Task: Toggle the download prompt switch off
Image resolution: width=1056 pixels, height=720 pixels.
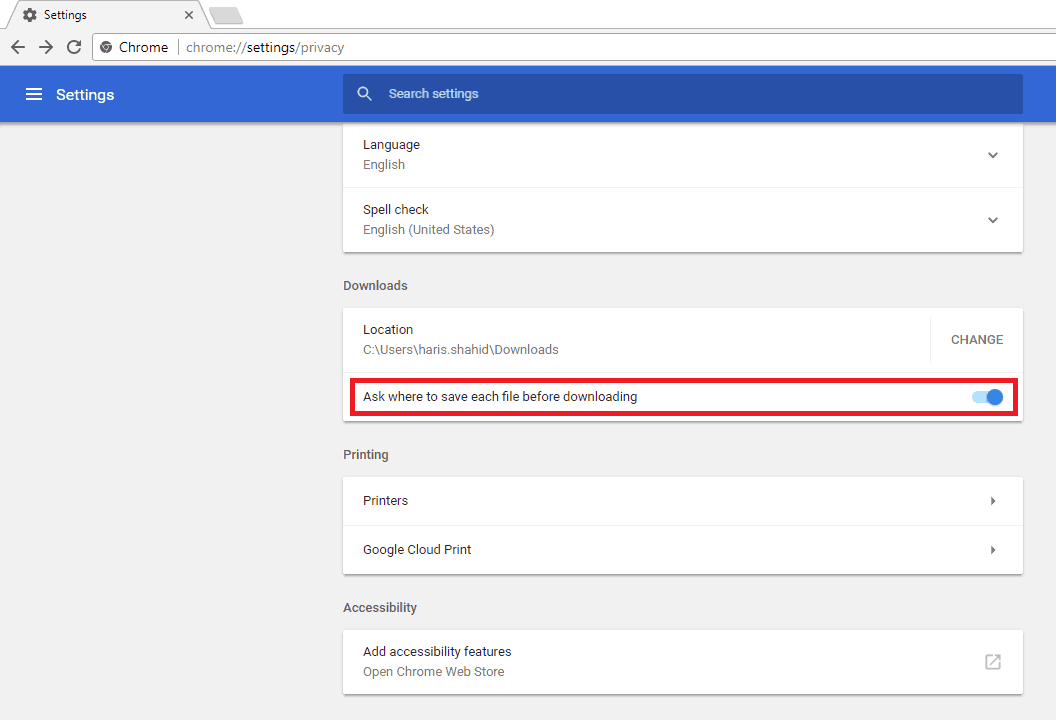Action: pos(987,397)
